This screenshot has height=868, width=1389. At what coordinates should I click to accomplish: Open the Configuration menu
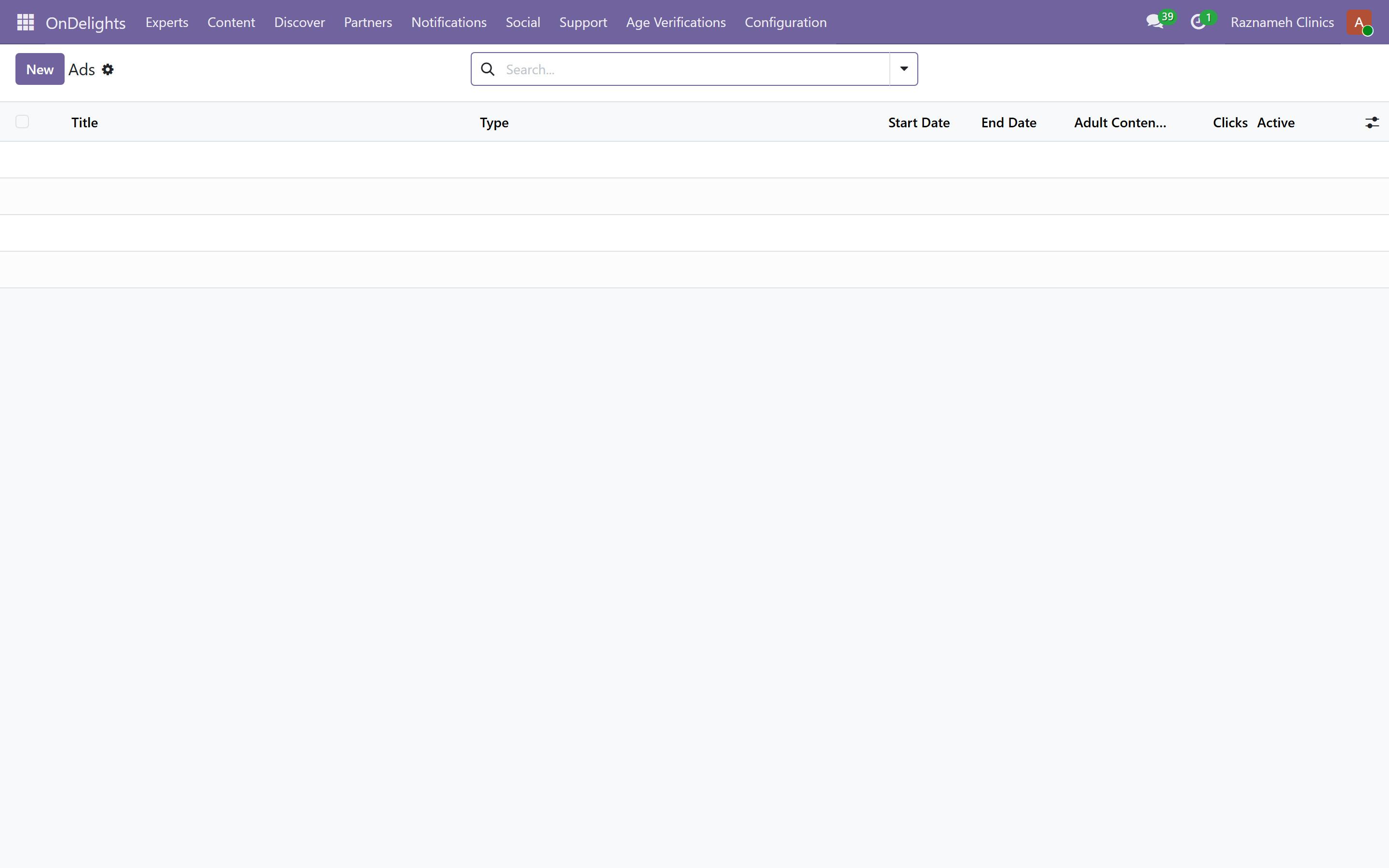click(785, 22)
